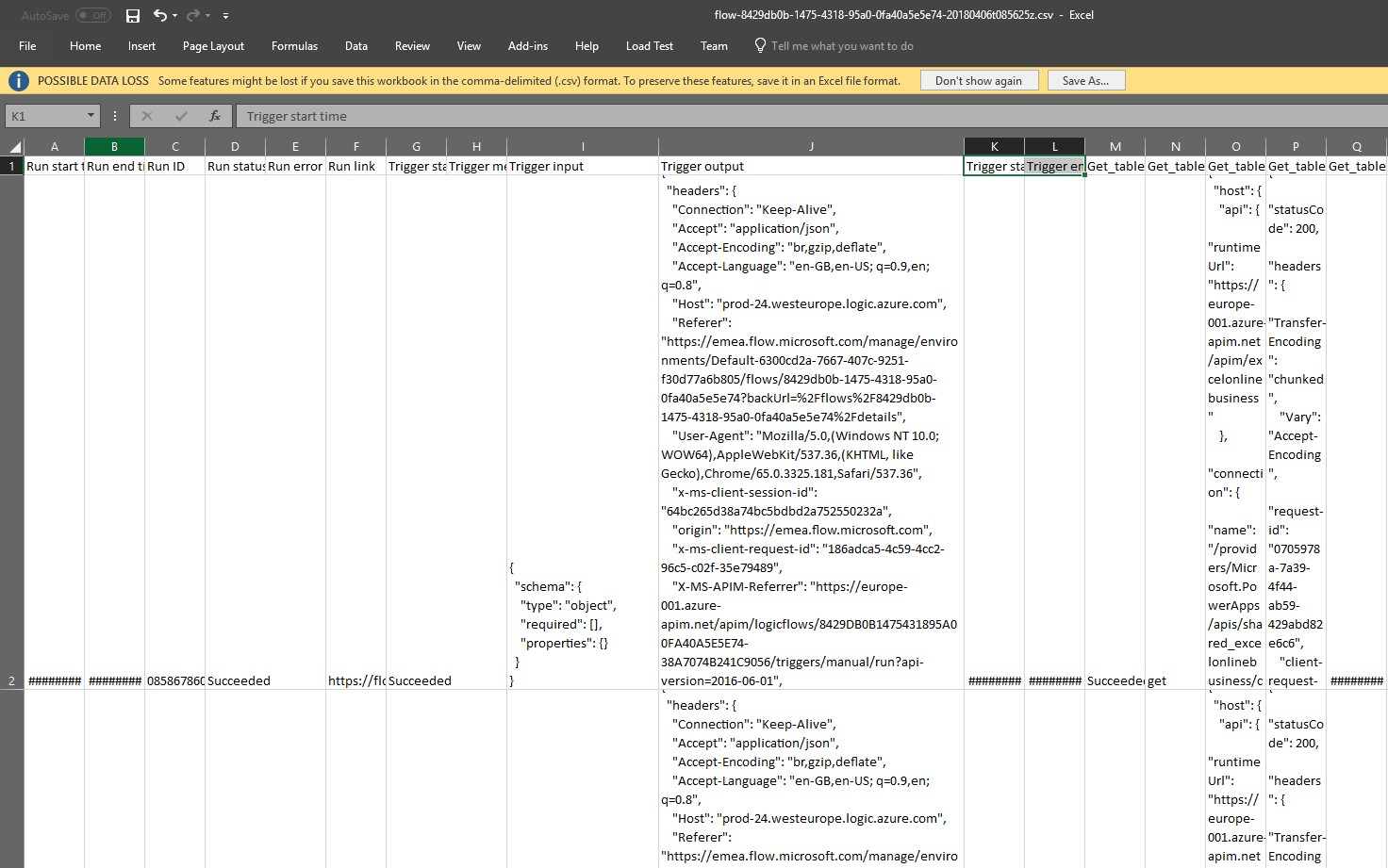Click the Don't show again button
Image resolution: width=1388 pixels, height=868 pixels.
979,81
